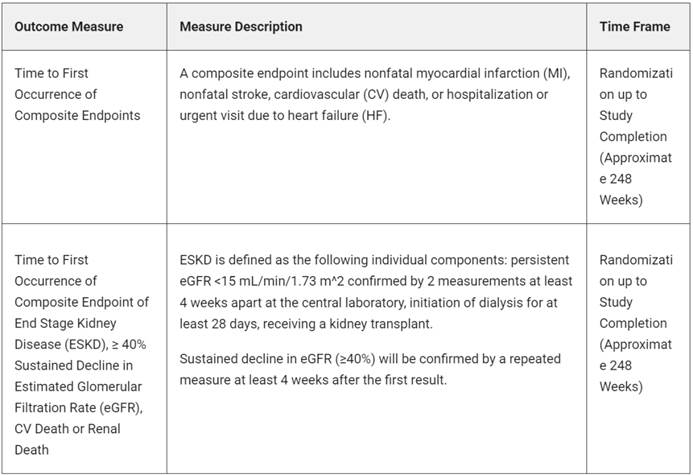The height and width of the screenshot is (475, 693).
Task: Click "Filtration Rate (eGFR)," in the outcome column
Action: tap(80, 408)
